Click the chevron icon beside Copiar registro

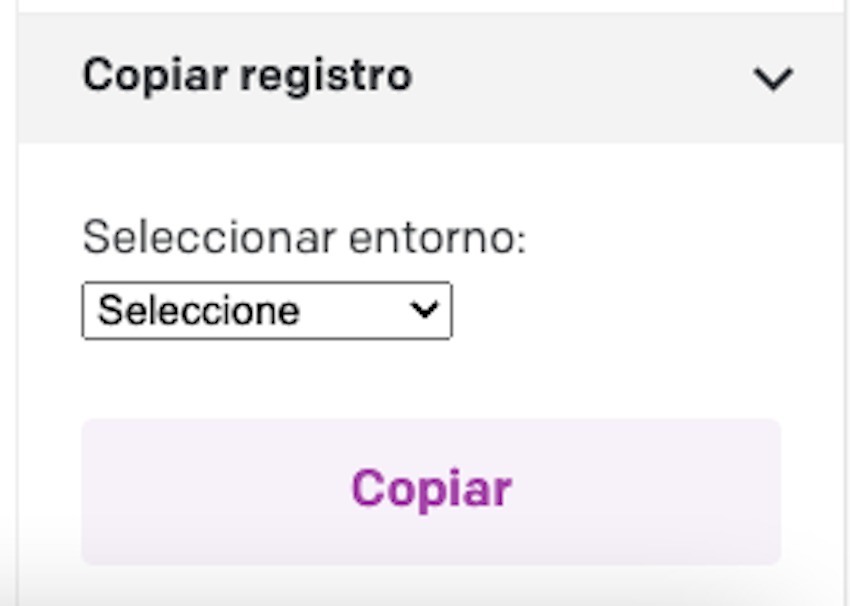tap(774, 79)
